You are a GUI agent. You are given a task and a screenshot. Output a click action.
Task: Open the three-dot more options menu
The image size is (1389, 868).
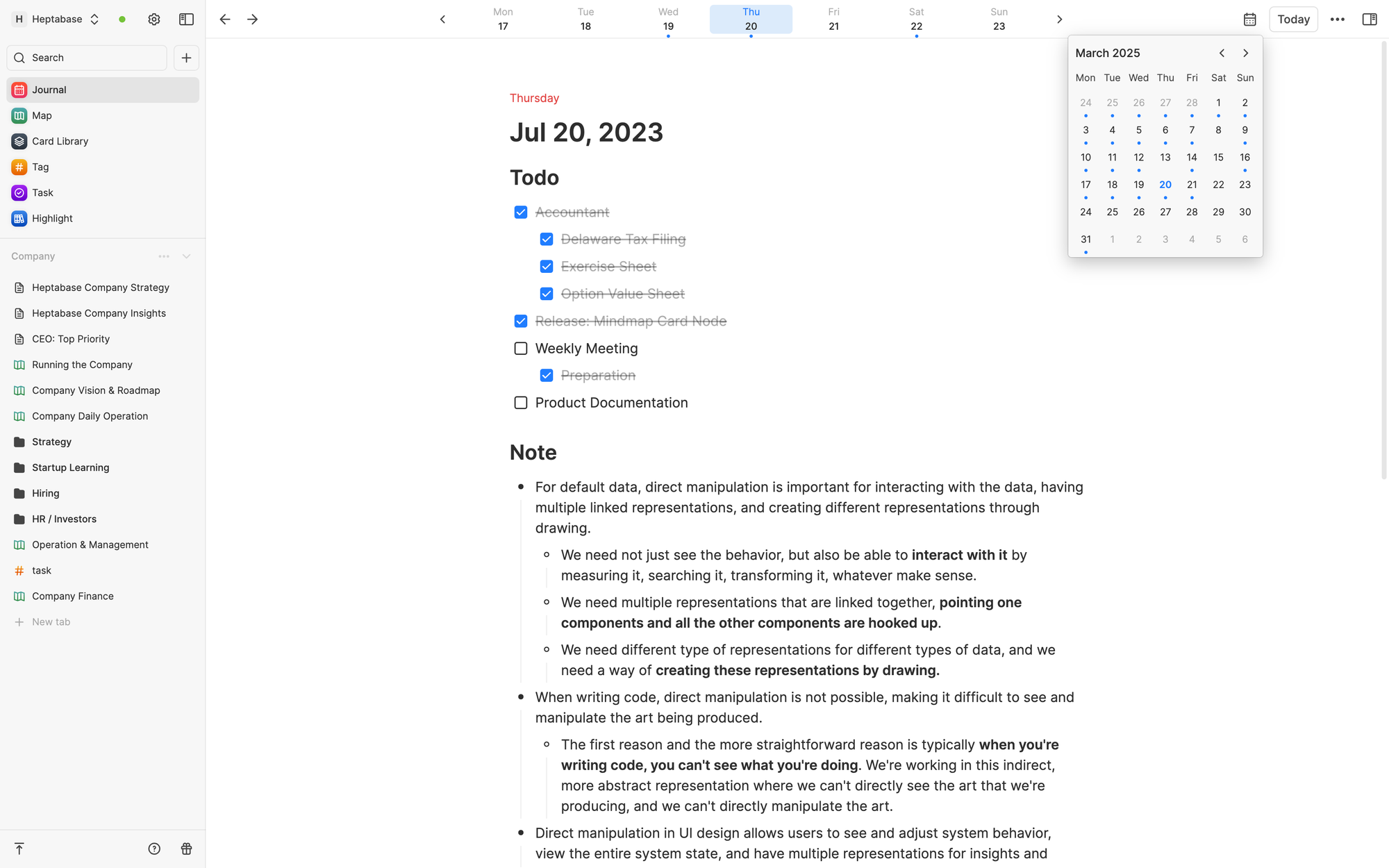coord(1338,19)
